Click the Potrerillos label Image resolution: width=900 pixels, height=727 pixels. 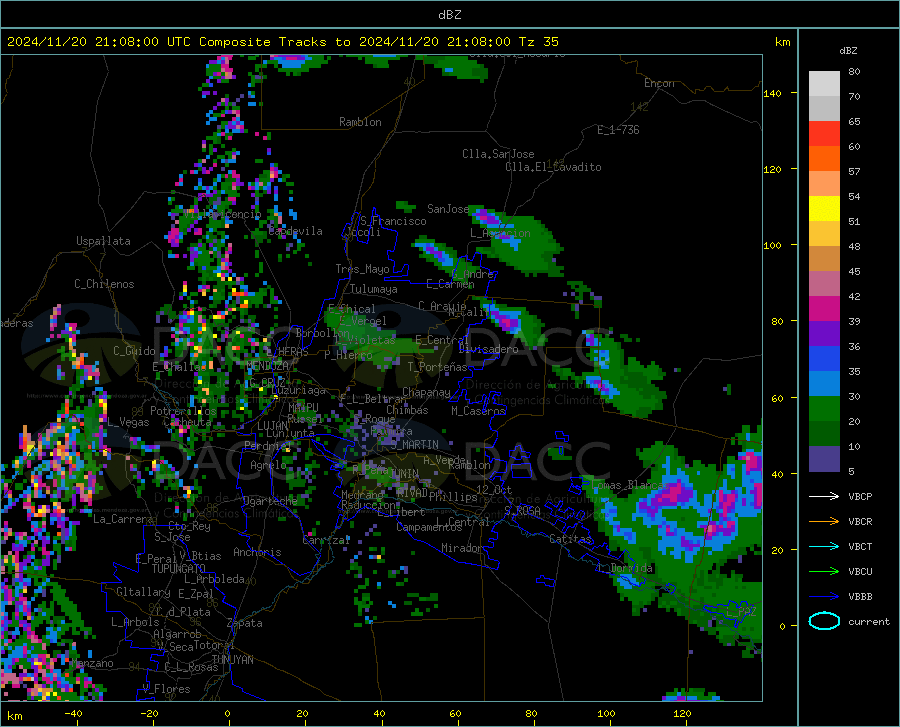coord(183,411)
